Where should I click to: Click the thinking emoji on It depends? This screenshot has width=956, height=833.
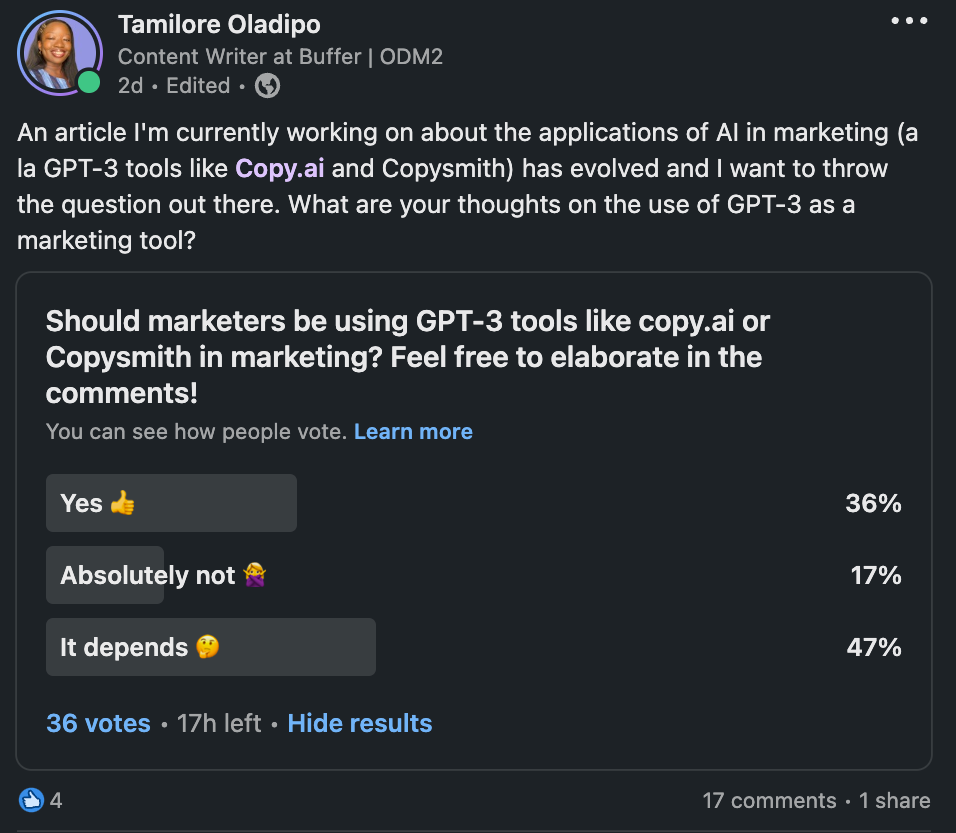coord(208,647)
